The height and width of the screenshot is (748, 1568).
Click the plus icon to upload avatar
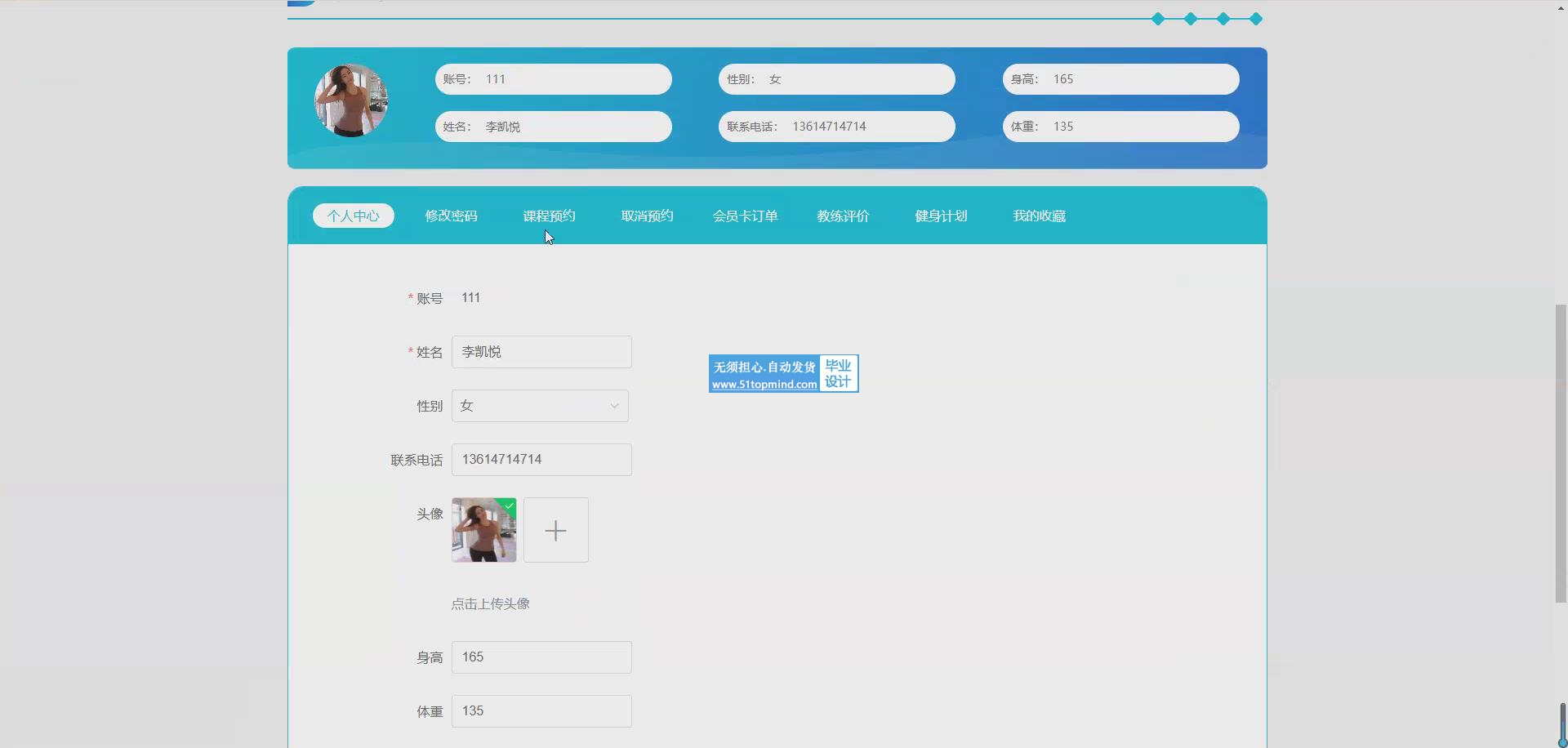pos(555,530)
